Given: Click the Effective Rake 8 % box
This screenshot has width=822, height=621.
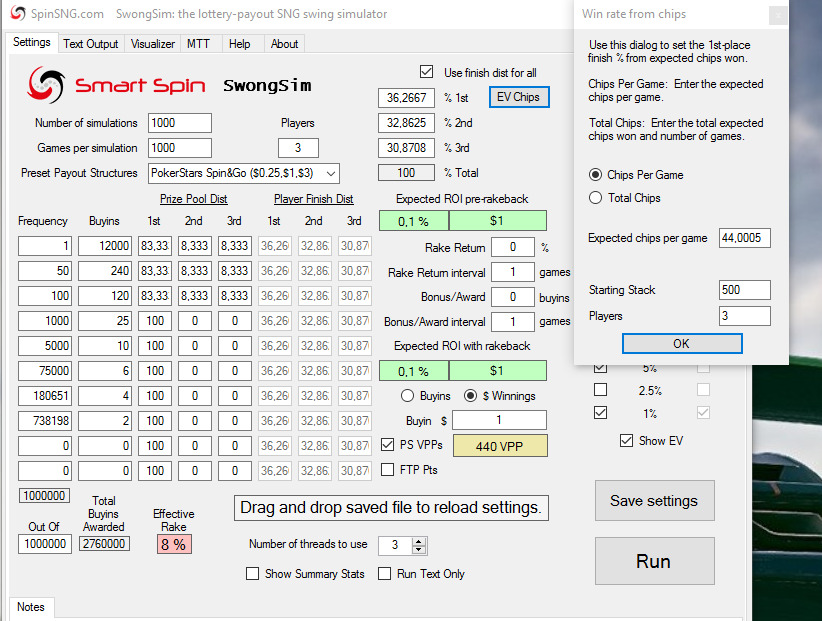Looking at the screenshot, I should pyautogui.click(x=174, y=544).
